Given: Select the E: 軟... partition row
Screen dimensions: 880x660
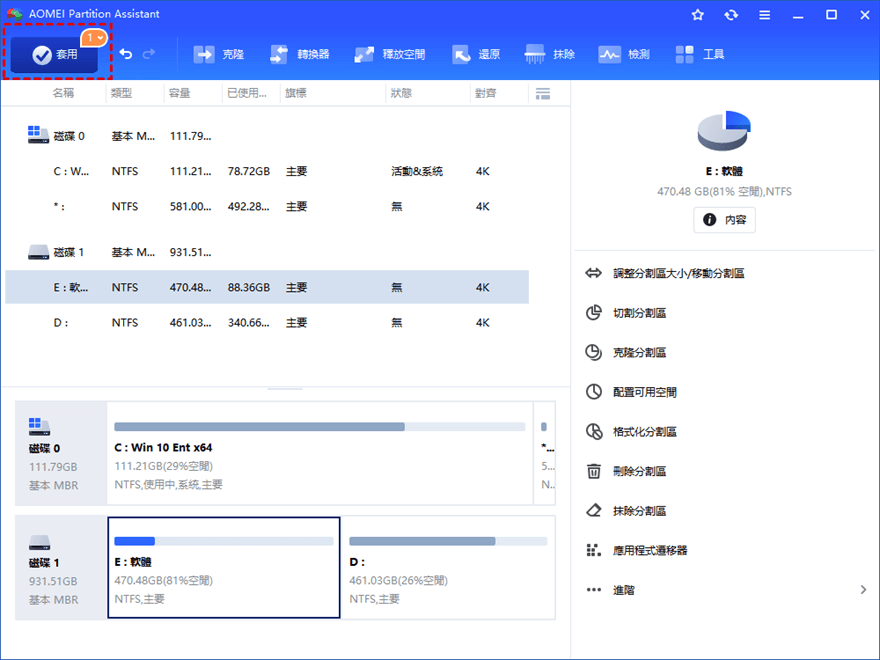Looking at the screenshot, I should tap(267, 287).
